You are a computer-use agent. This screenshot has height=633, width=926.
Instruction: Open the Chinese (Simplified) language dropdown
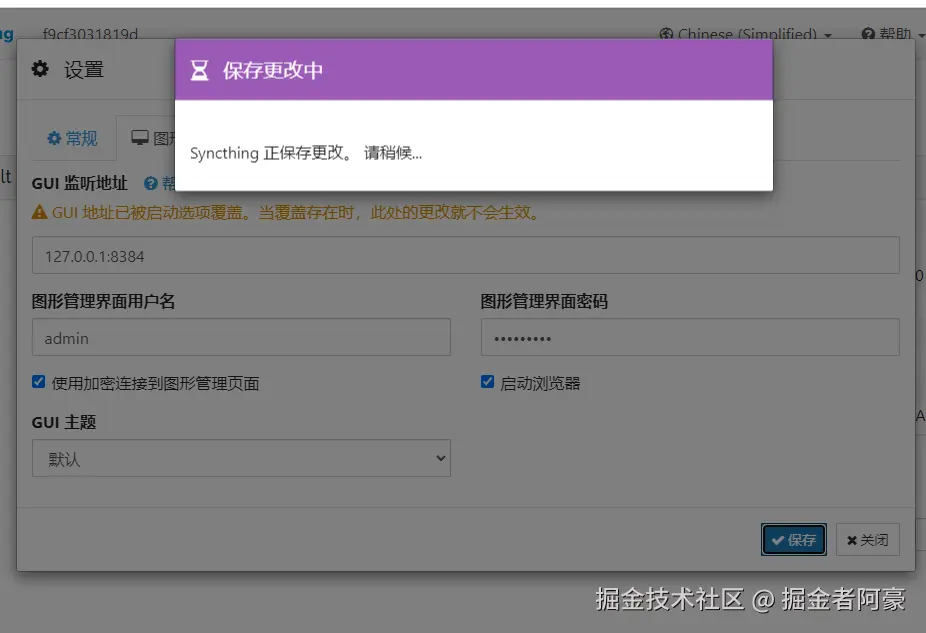pyautogui.click(x=745, y=34)
